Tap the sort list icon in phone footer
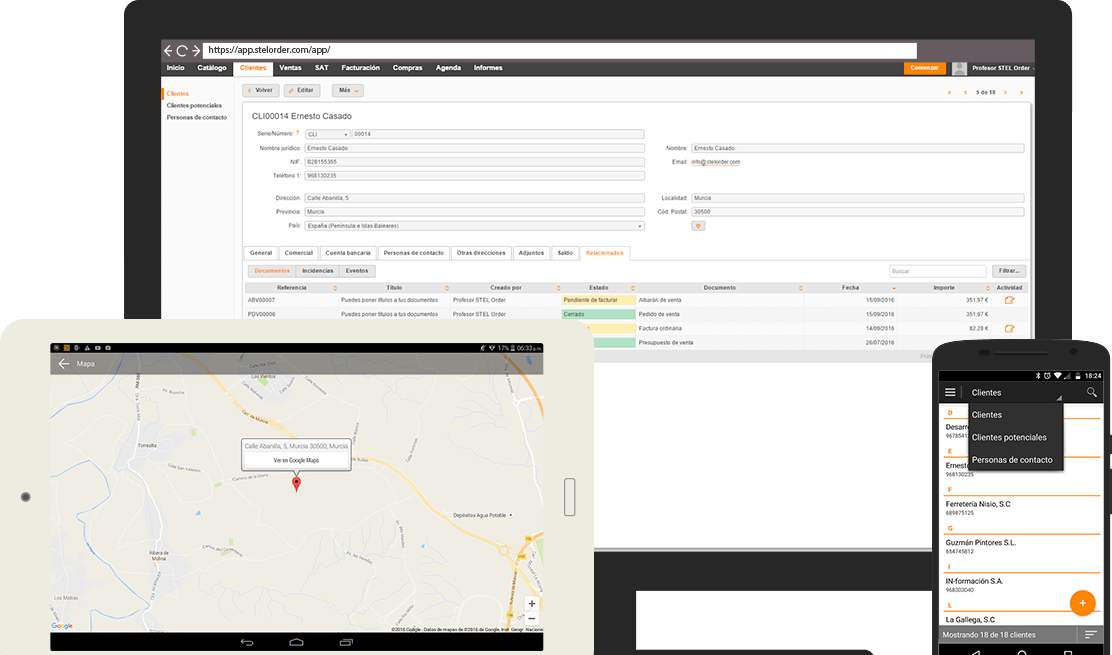This screenshot has width=1112, height=655. click(1090, 634)
